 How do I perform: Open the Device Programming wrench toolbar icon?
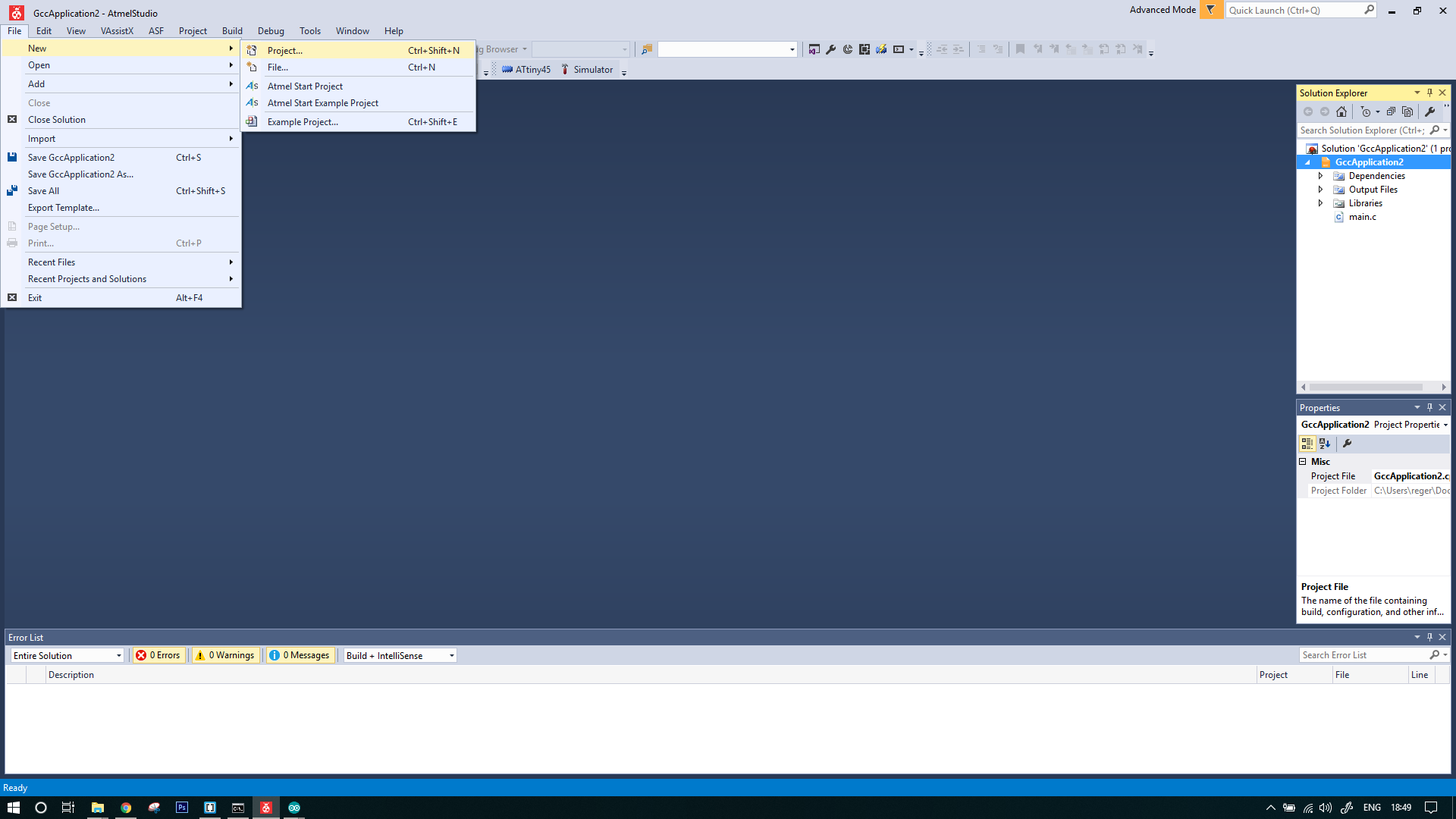831,49
